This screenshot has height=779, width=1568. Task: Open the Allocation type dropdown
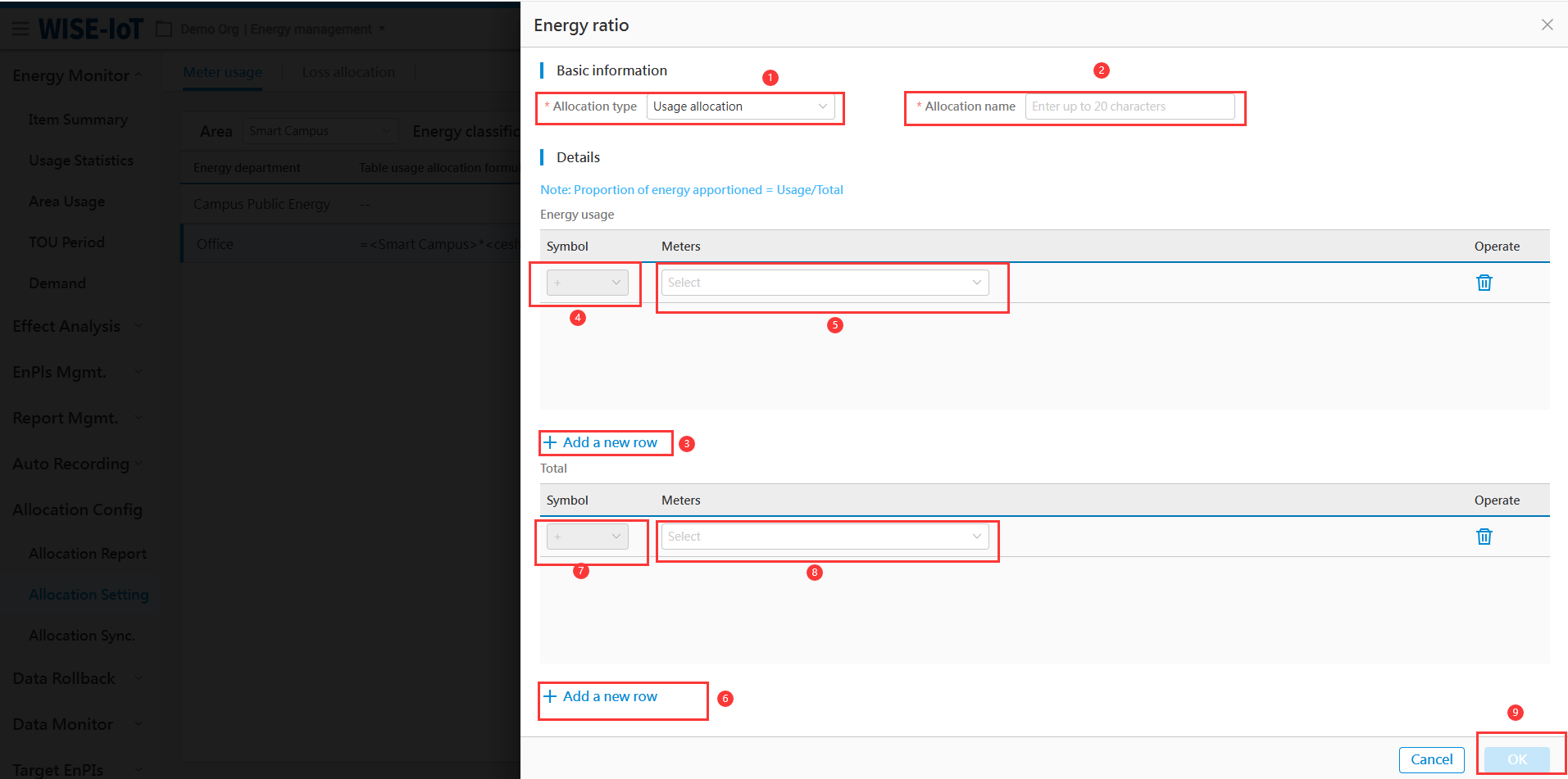[740, 106]
